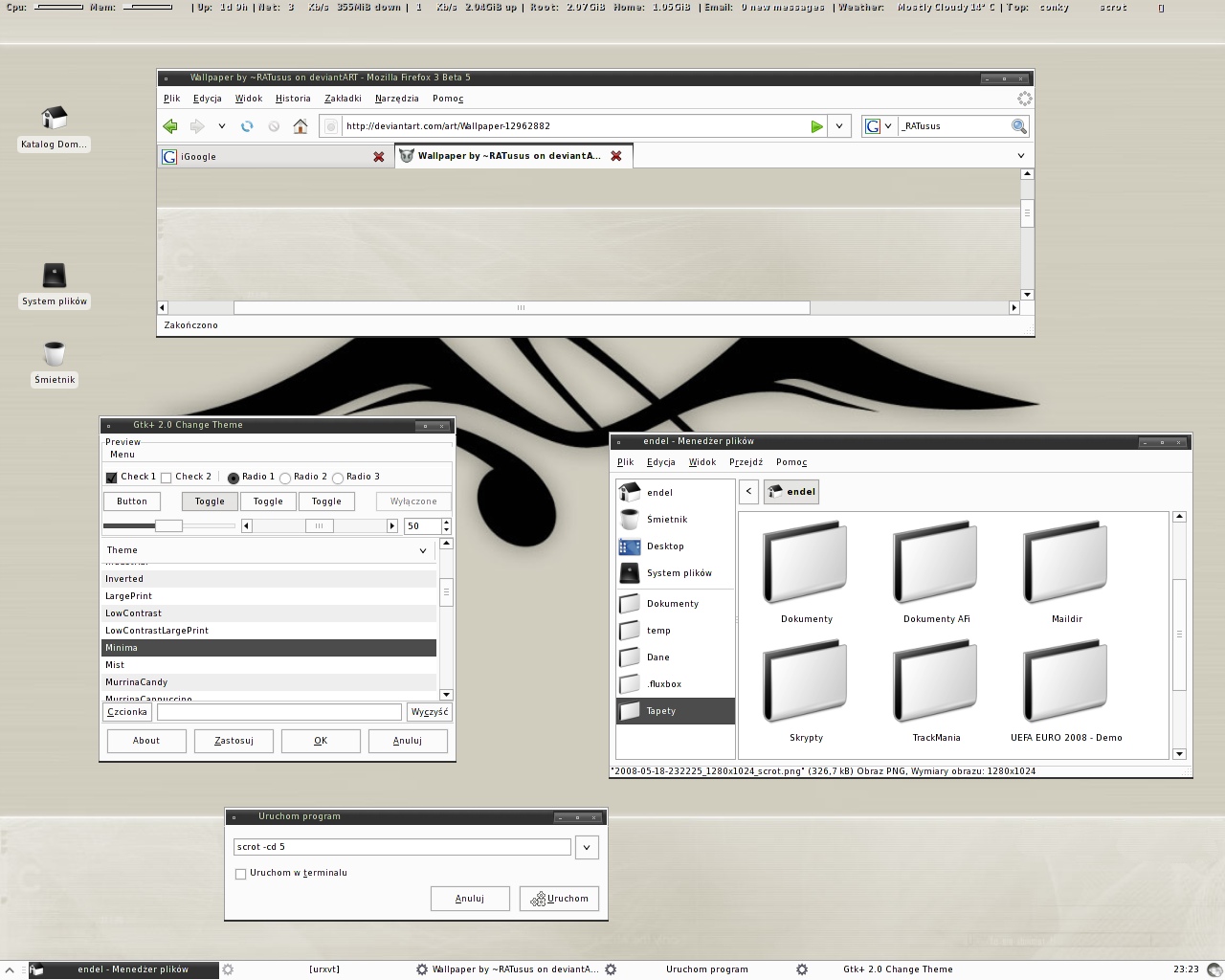
Task: Switch to the iGoogle tab
Action: click(x=274, y=157)
